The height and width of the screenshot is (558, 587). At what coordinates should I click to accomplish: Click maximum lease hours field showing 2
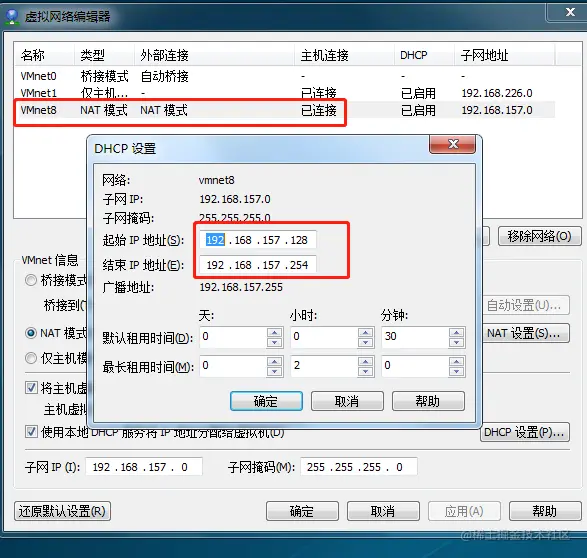point(324,366)
